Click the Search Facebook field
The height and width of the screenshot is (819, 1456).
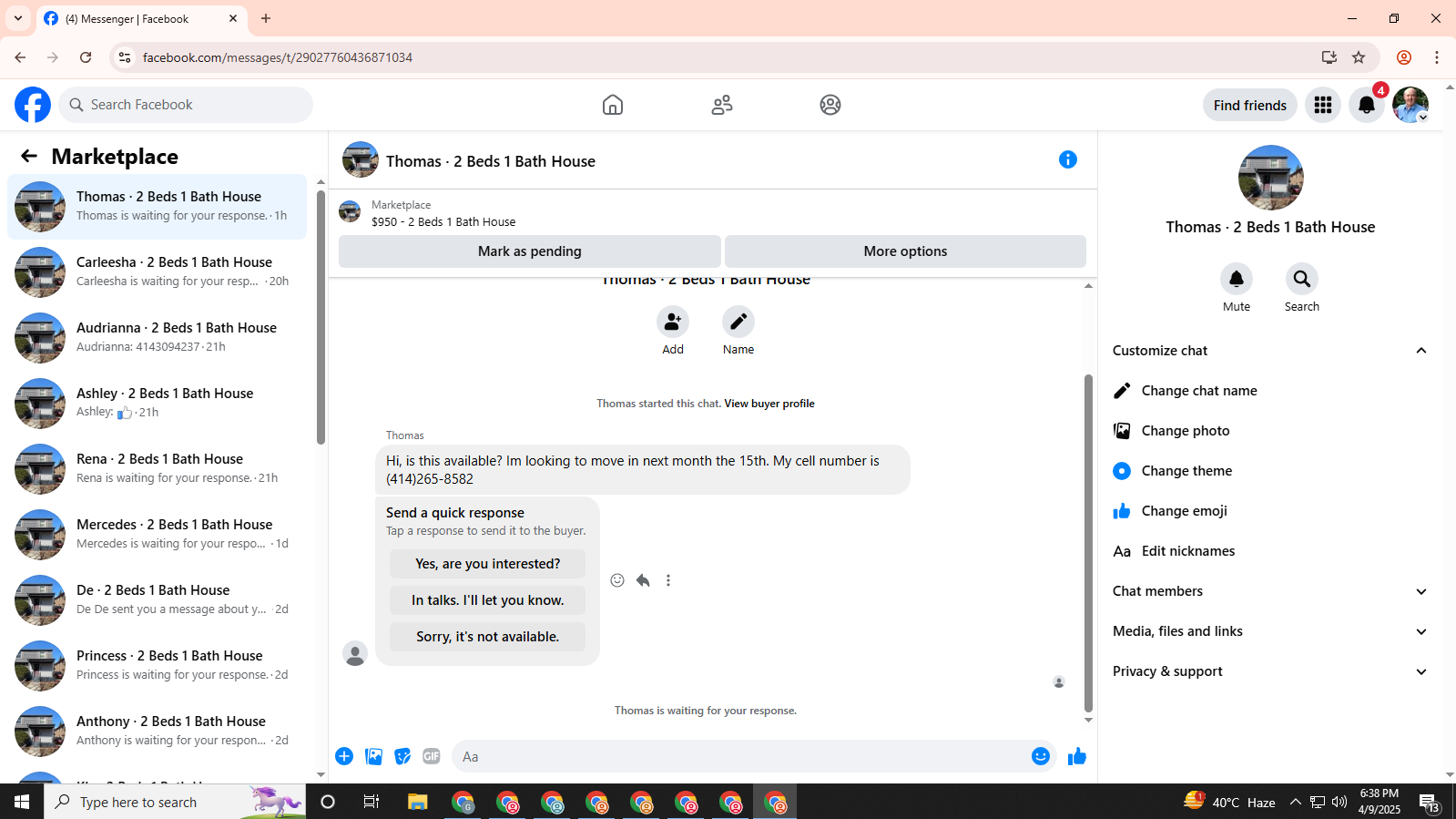pyautogui.click(x=186, y=105)
